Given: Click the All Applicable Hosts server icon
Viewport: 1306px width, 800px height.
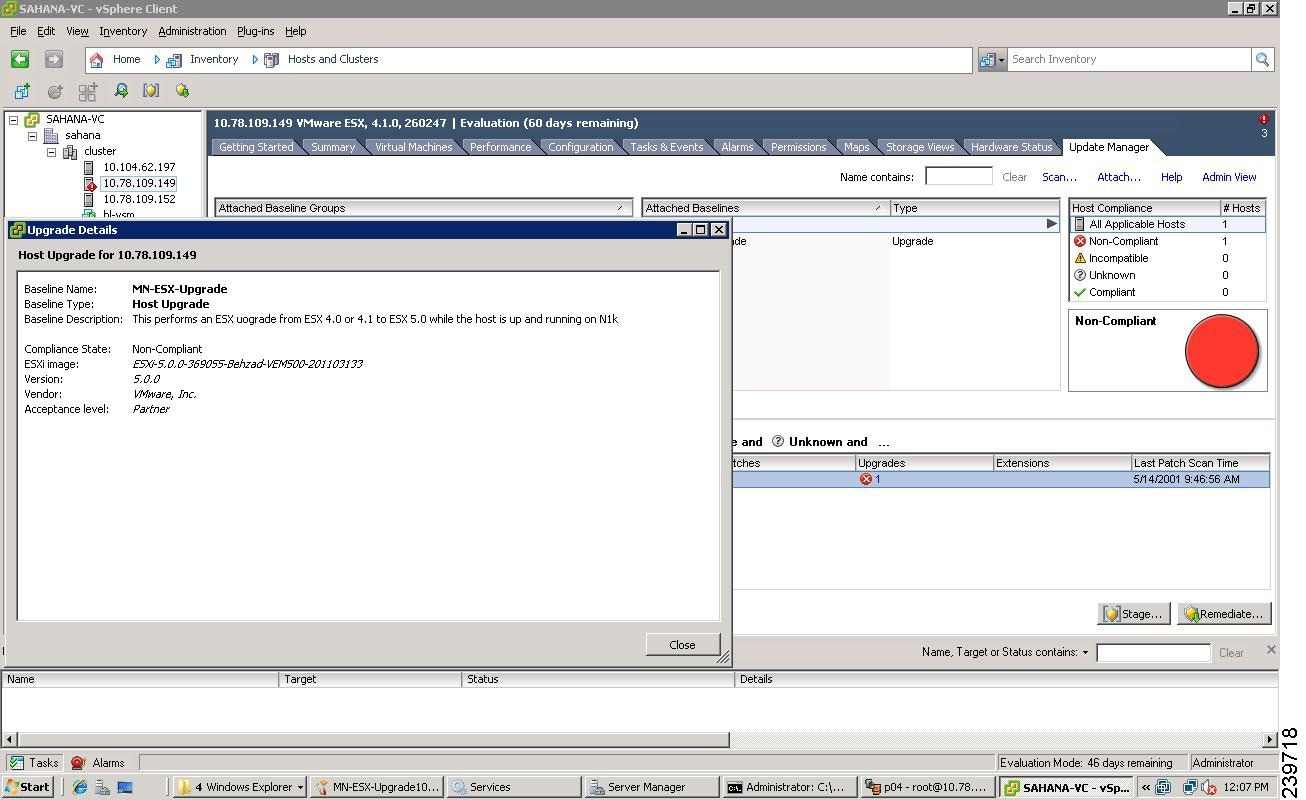Looking at the screenshot, I should pyautogui.click(x=1079, y=224).
